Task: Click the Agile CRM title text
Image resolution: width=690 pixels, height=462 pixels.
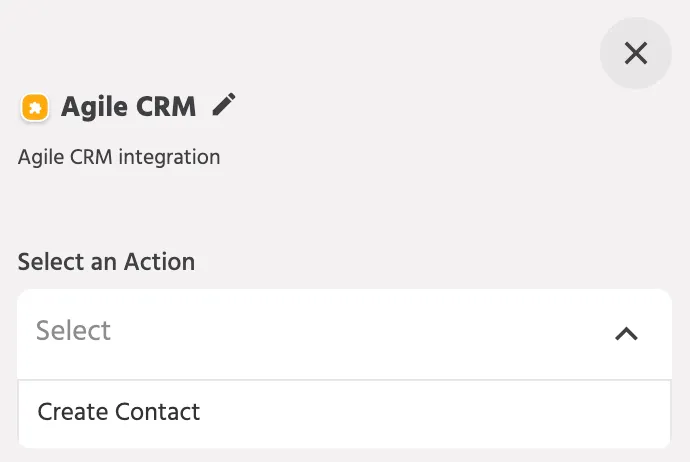Action: point(128,107)
